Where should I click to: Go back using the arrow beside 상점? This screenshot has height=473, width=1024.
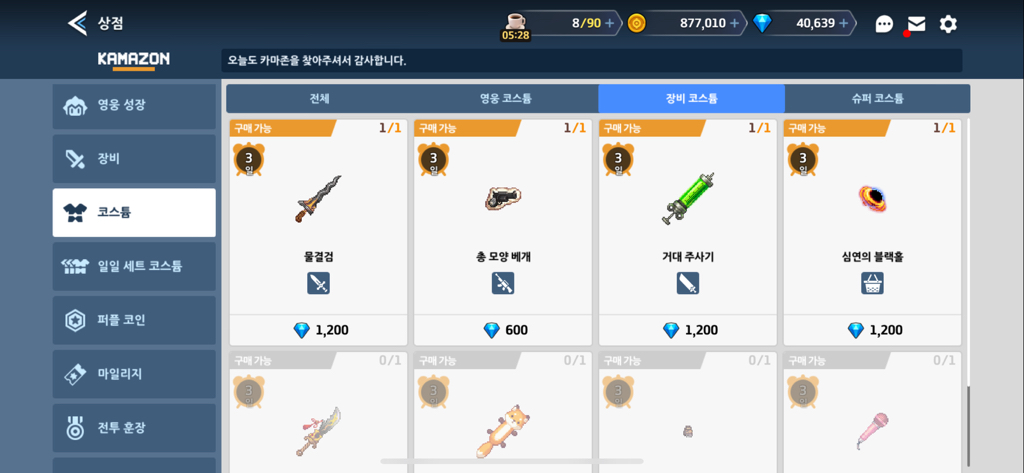point(77,24)
